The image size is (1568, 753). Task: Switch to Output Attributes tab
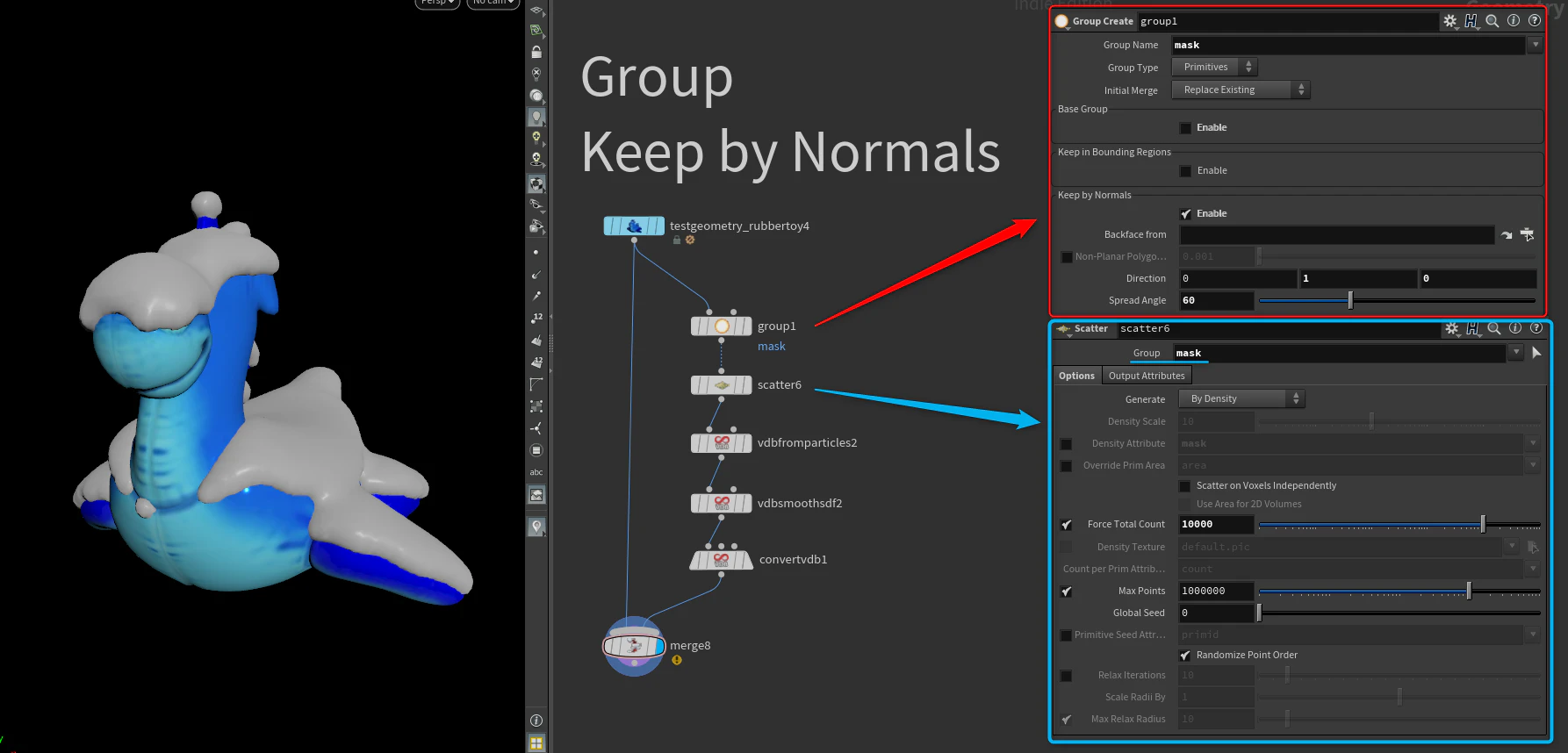(x=1147, y=376)
